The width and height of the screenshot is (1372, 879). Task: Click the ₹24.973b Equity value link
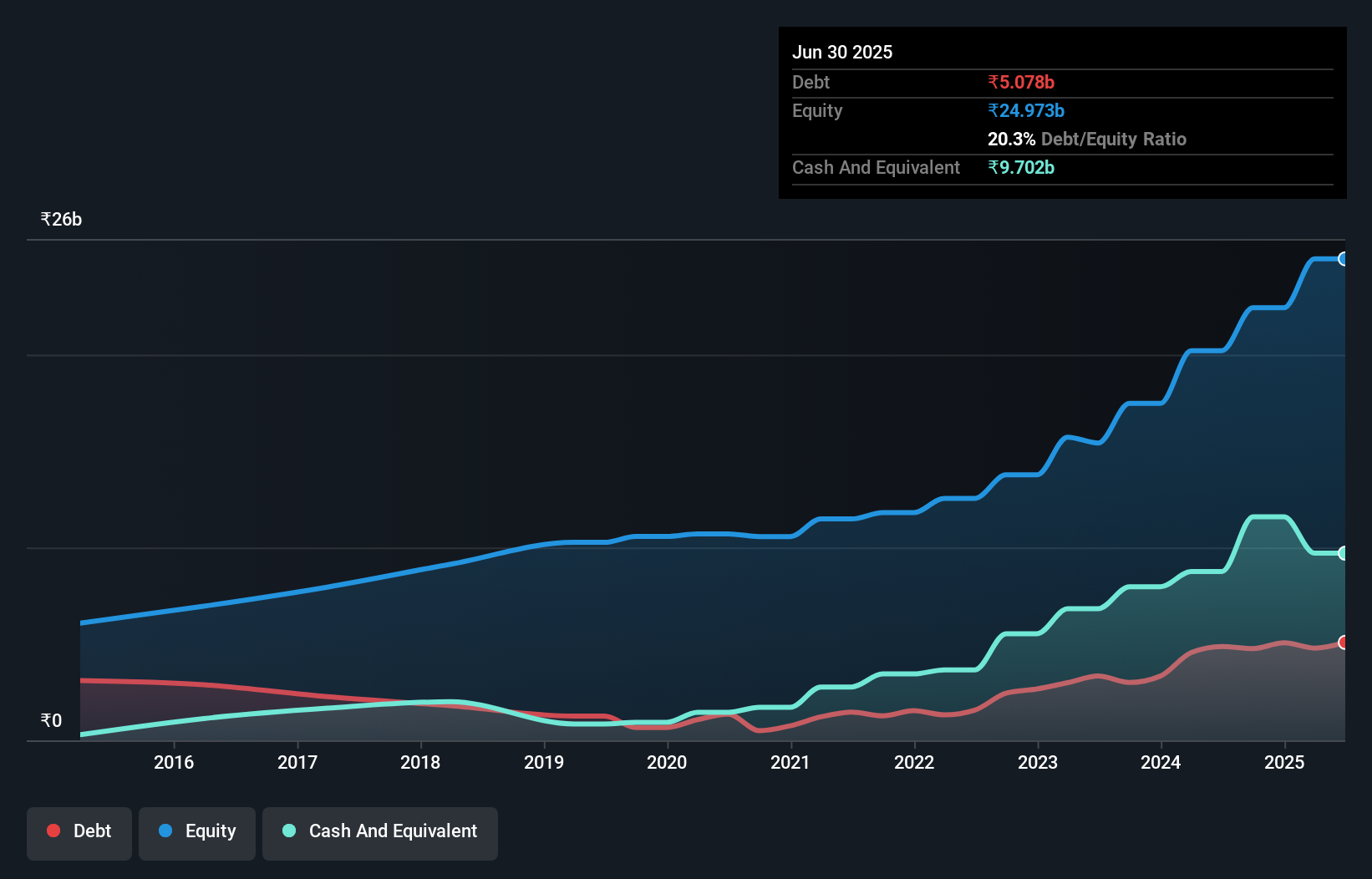click(x=1026, y=110)
